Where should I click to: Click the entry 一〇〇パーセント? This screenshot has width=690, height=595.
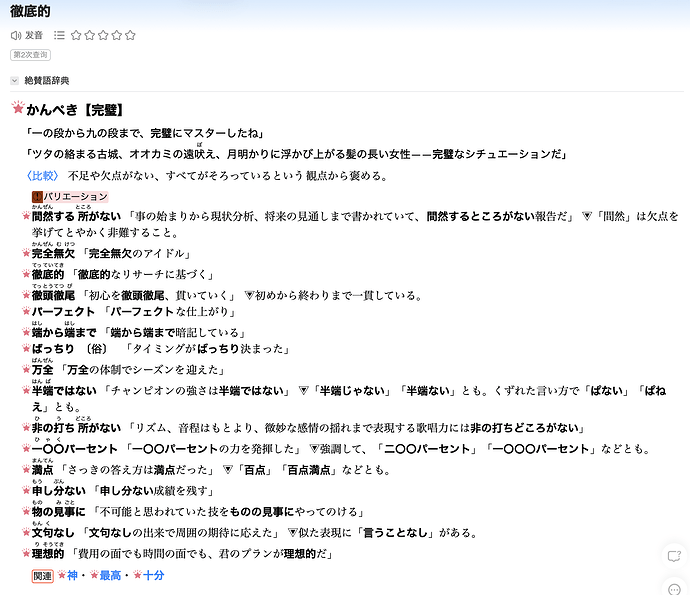(74, 449)
